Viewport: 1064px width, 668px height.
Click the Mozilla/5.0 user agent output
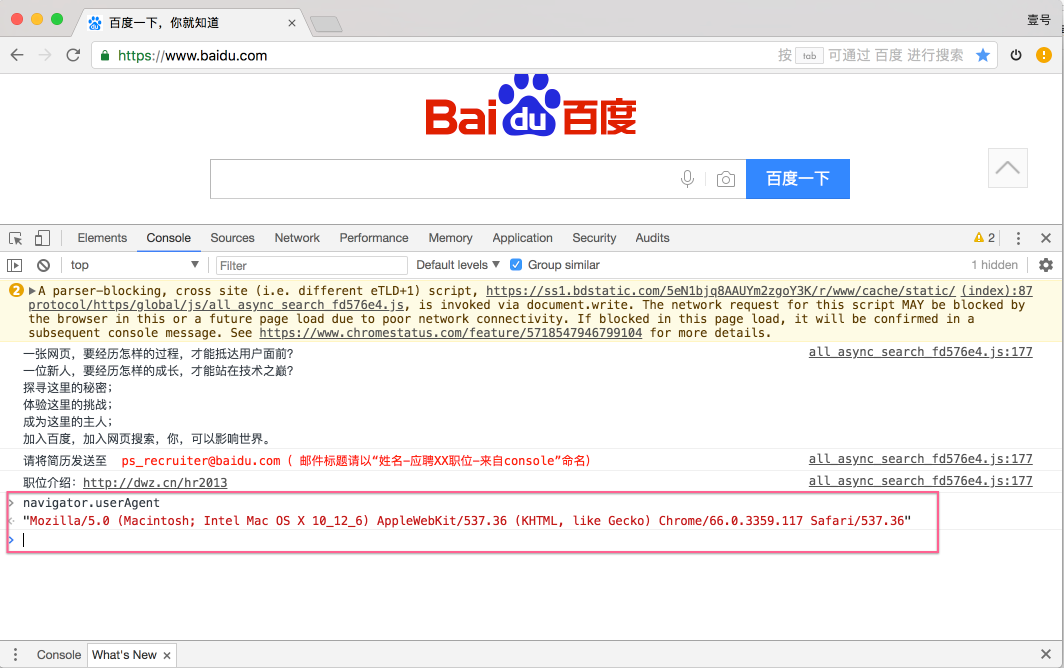coord(467,521)
